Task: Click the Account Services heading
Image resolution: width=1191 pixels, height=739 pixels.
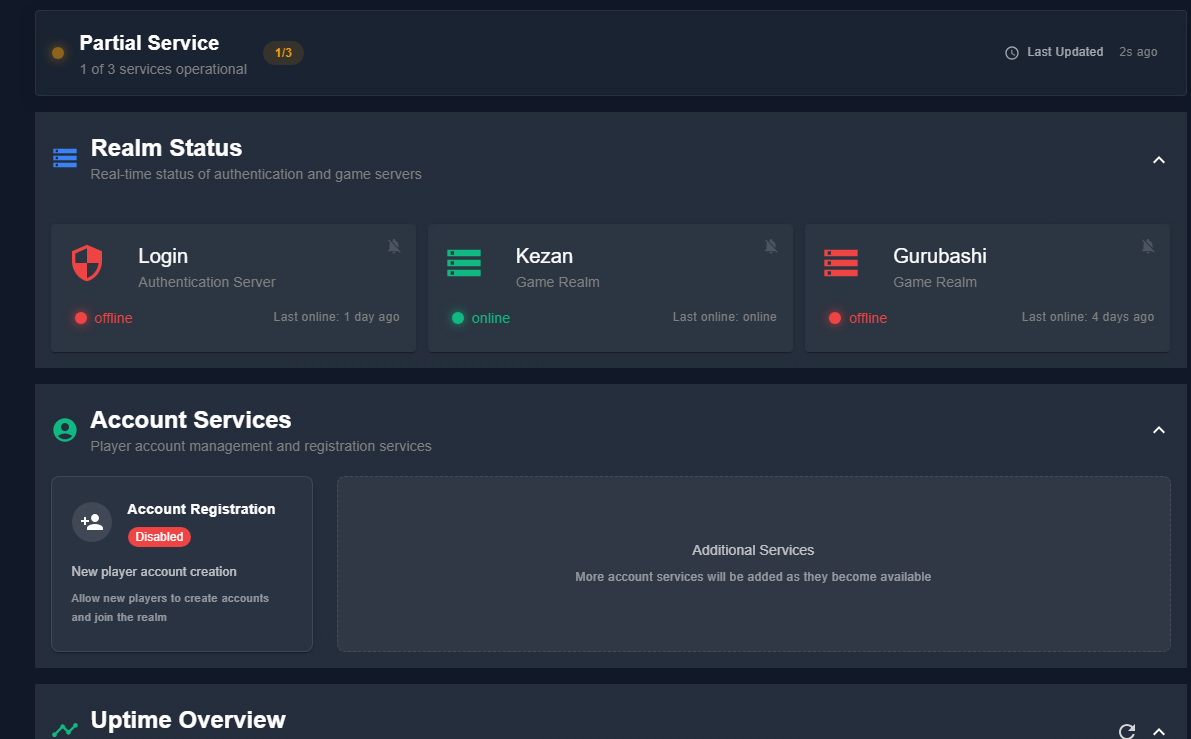Action: click(191, 419)
